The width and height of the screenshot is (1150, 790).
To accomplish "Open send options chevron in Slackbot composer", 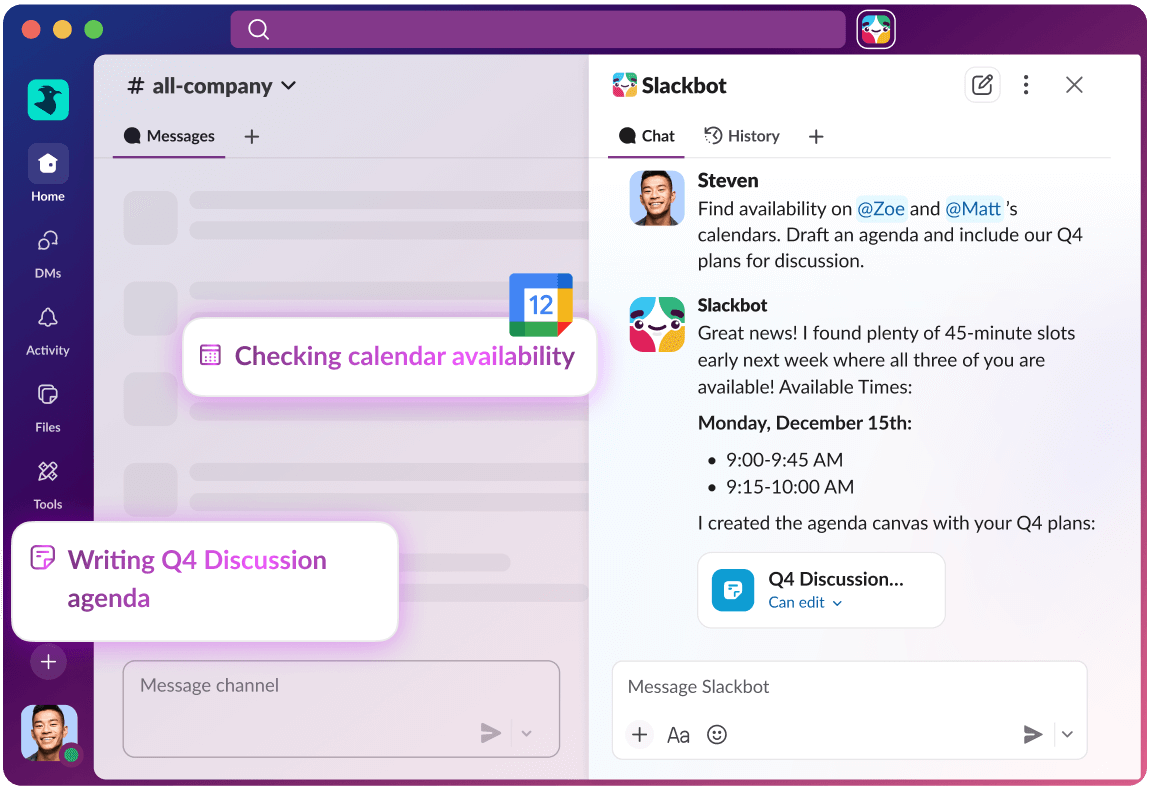I will [1067, 734].
